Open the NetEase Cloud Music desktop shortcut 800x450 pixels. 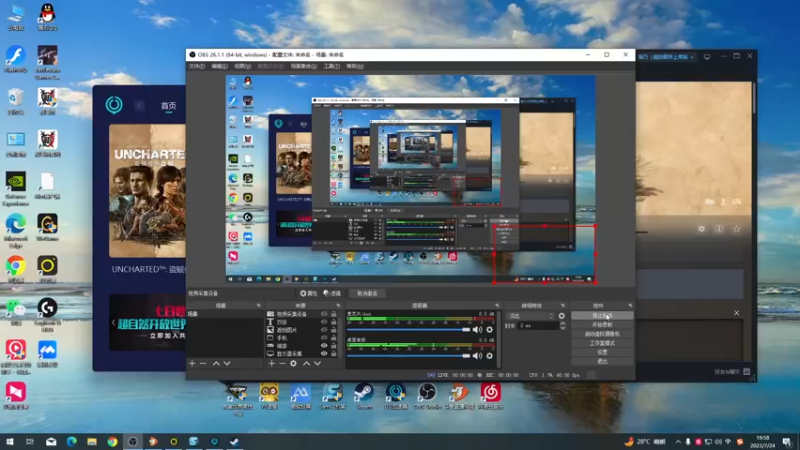coord(490,396)
